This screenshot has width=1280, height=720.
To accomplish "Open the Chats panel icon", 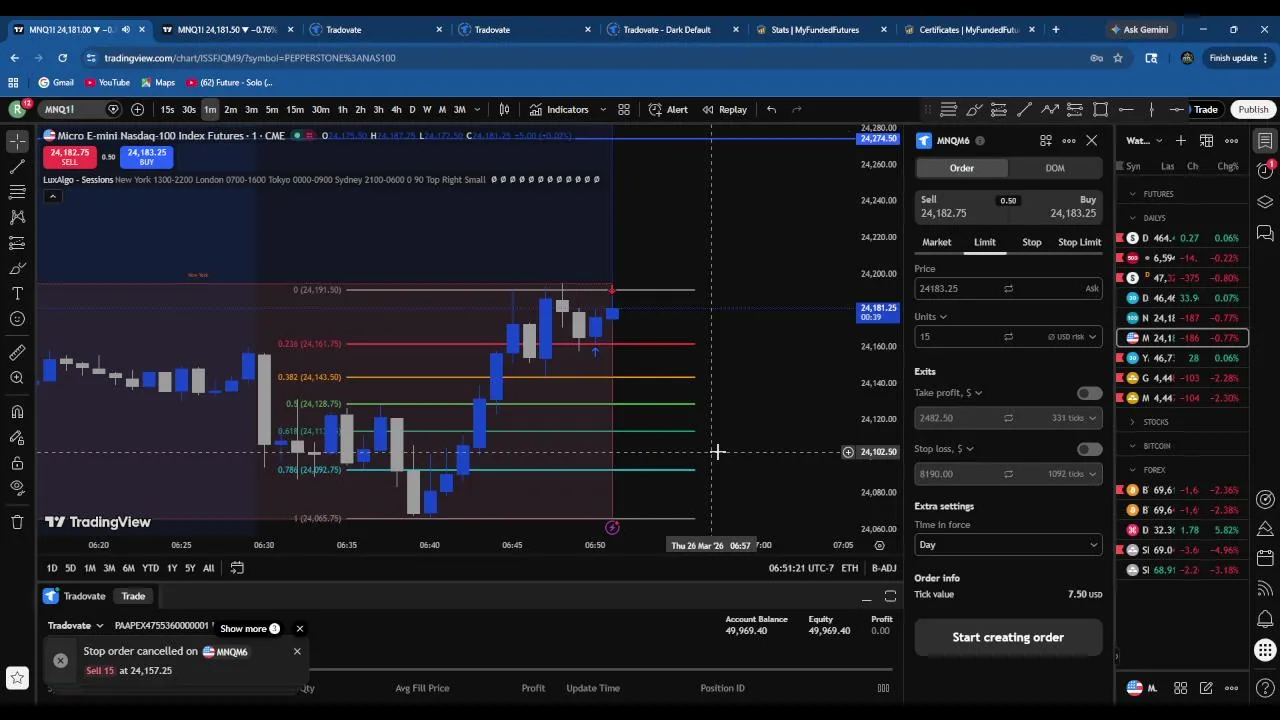I will (1265, 234).
